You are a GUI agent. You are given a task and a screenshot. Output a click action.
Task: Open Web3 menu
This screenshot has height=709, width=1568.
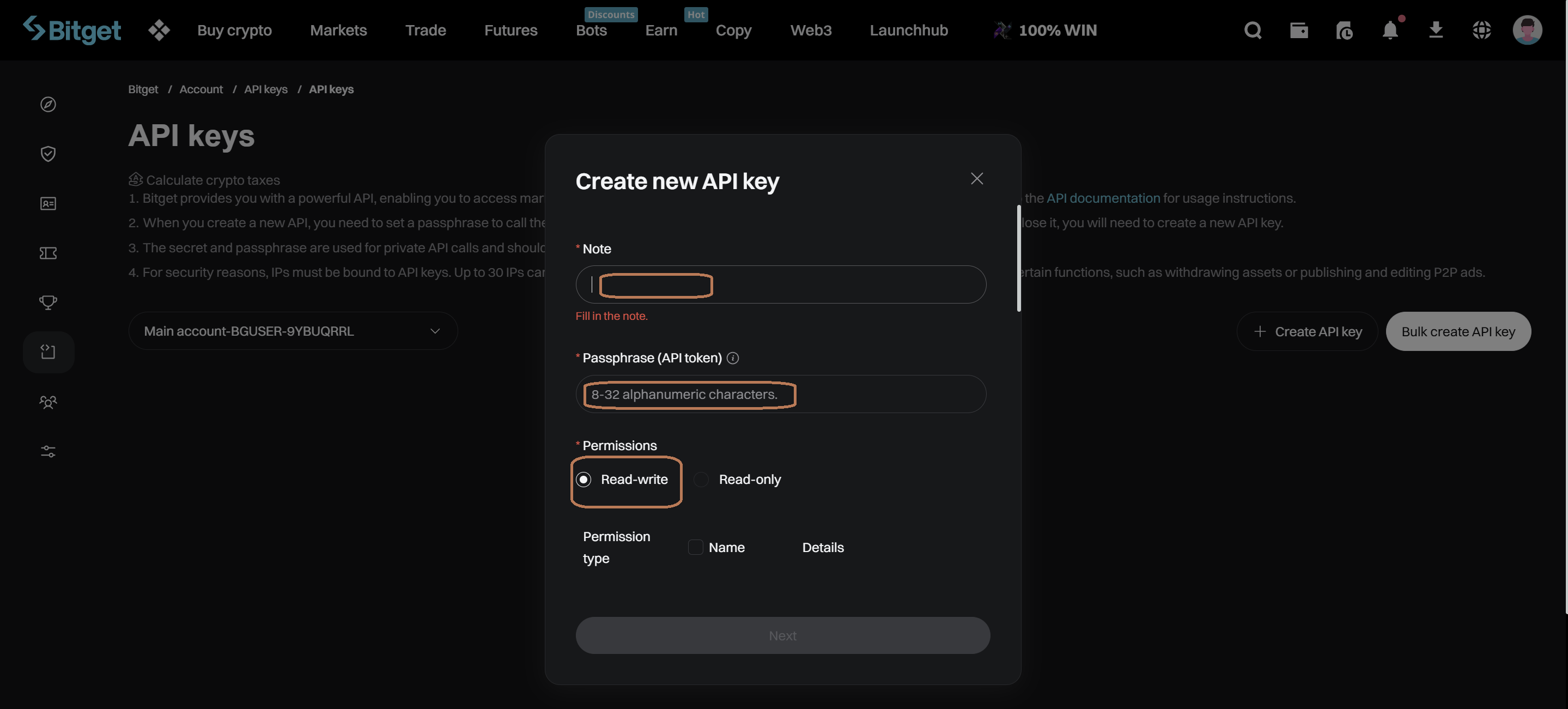[811, 30]
